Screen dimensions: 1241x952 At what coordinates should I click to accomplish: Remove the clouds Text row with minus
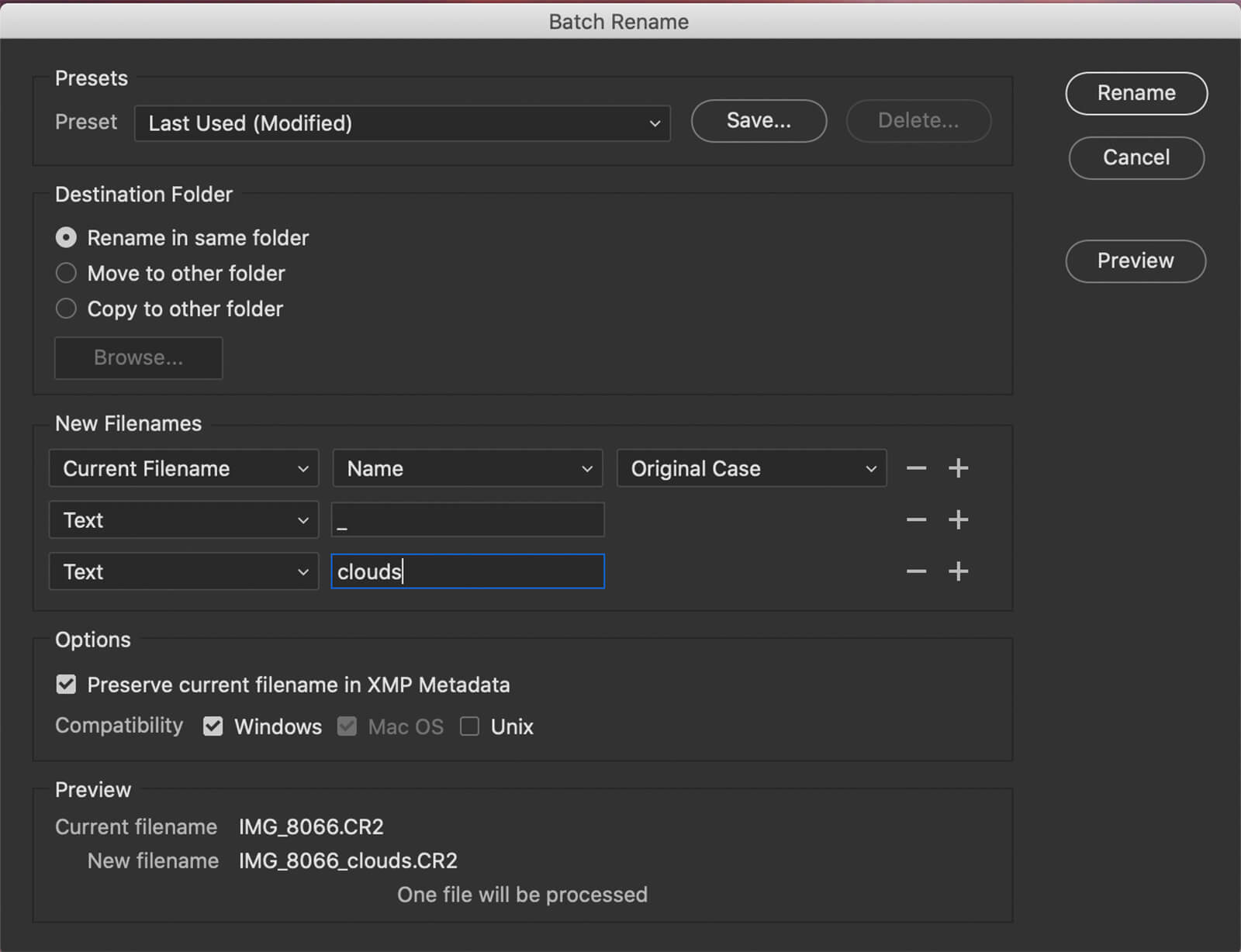click(916, 571)
